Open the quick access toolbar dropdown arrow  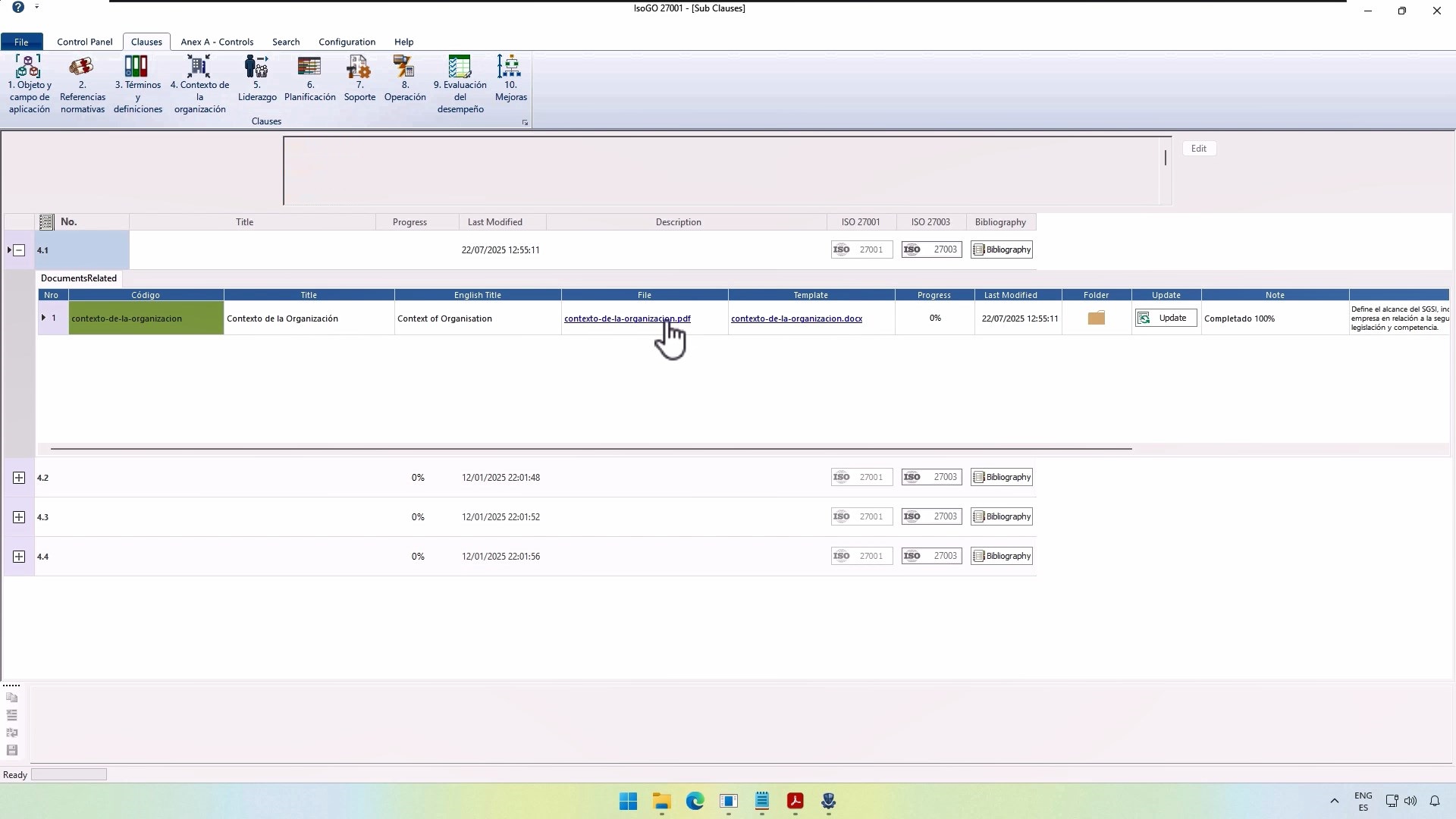(x=36, y=7)
